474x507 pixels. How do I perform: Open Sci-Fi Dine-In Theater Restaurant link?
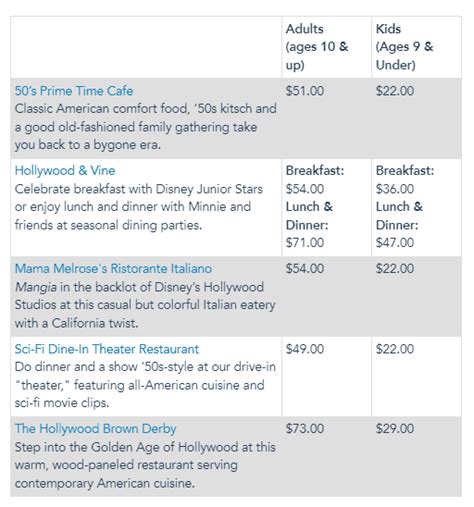click(107, 349)
